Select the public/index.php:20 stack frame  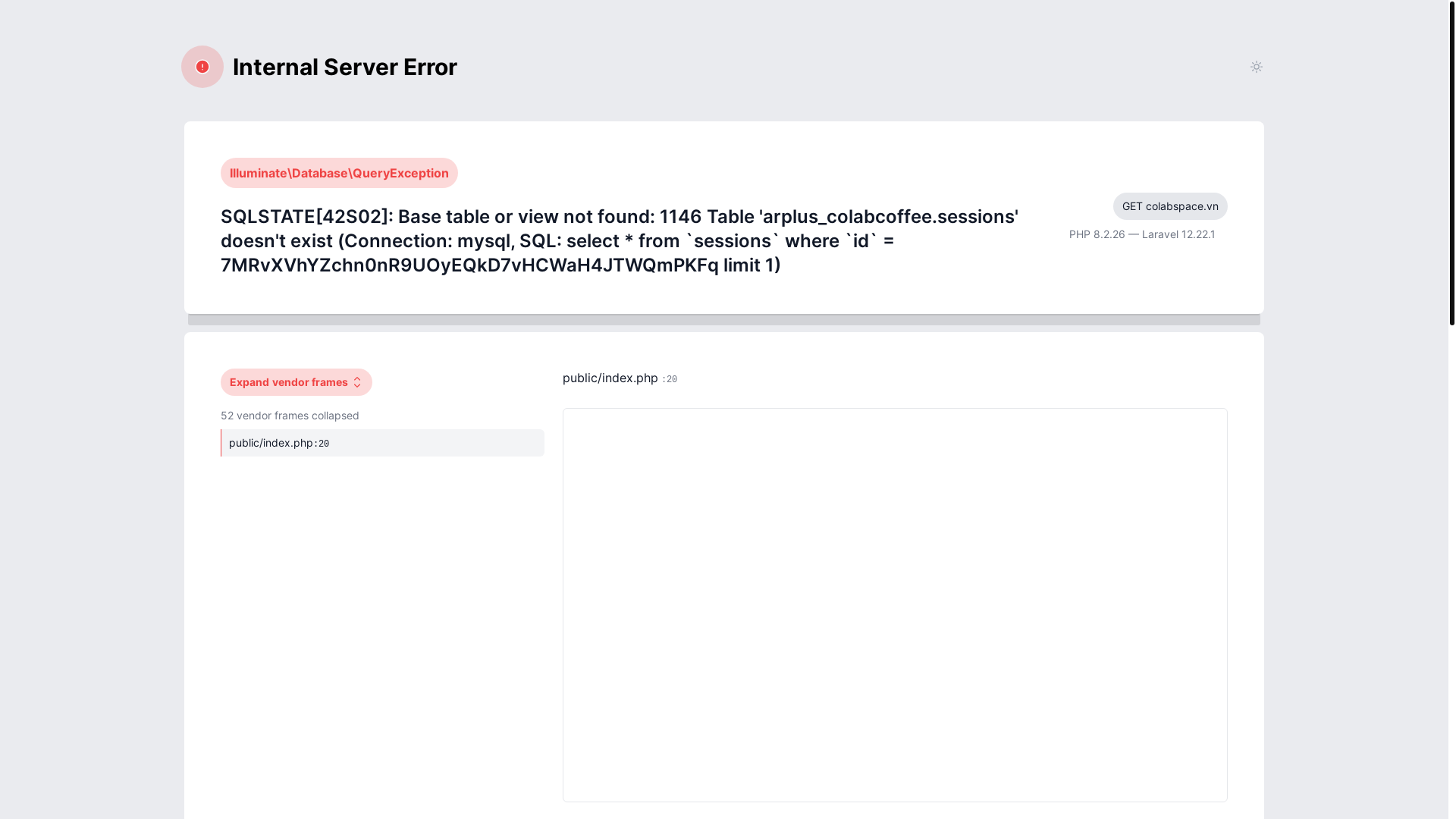coord(382,443)
